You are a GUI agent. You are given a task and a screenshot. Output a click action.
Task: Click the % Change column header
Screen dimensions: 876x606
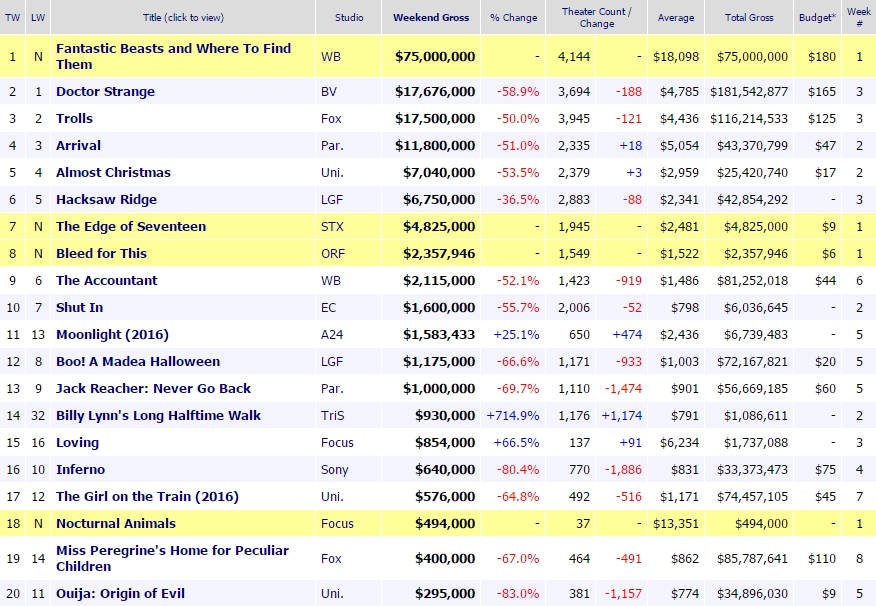(x=514, y=17)
